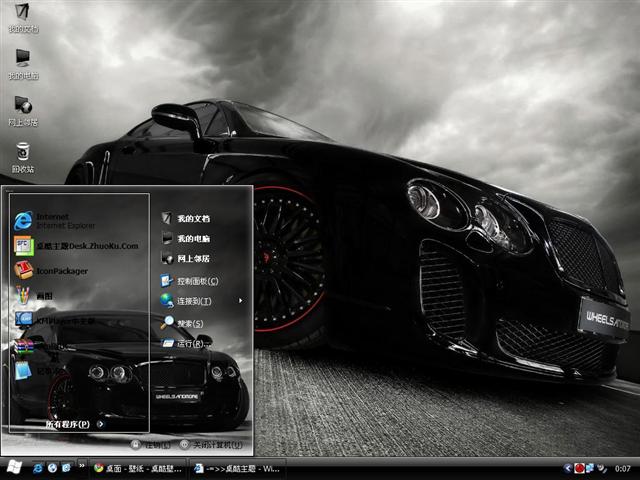Open Run 运行(R)... dialog

187,344
